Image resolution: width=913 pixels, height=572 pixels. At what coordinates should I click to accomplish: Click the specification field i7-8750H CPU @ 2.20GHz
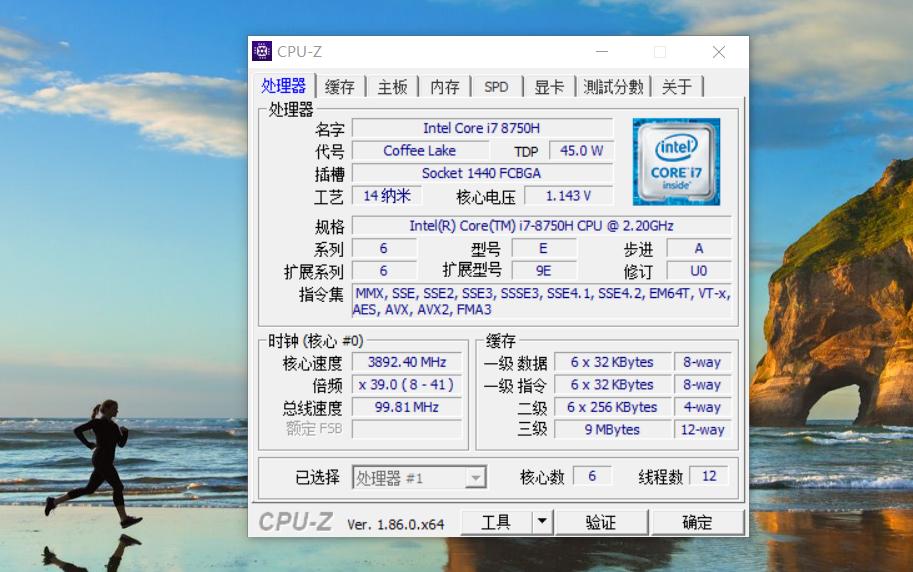[542, 225]
